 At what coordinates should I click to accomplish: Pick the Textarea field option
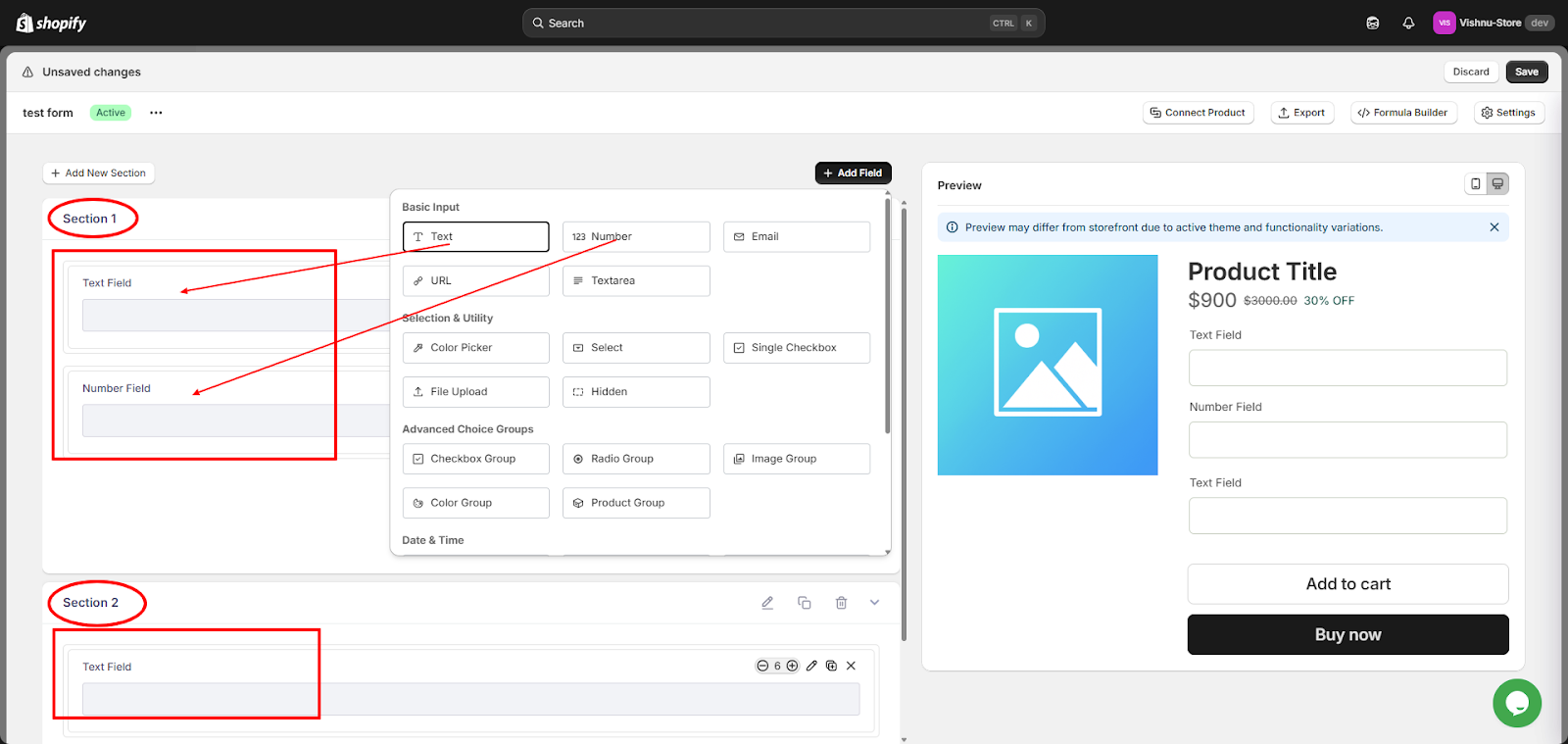pos(635,281)
